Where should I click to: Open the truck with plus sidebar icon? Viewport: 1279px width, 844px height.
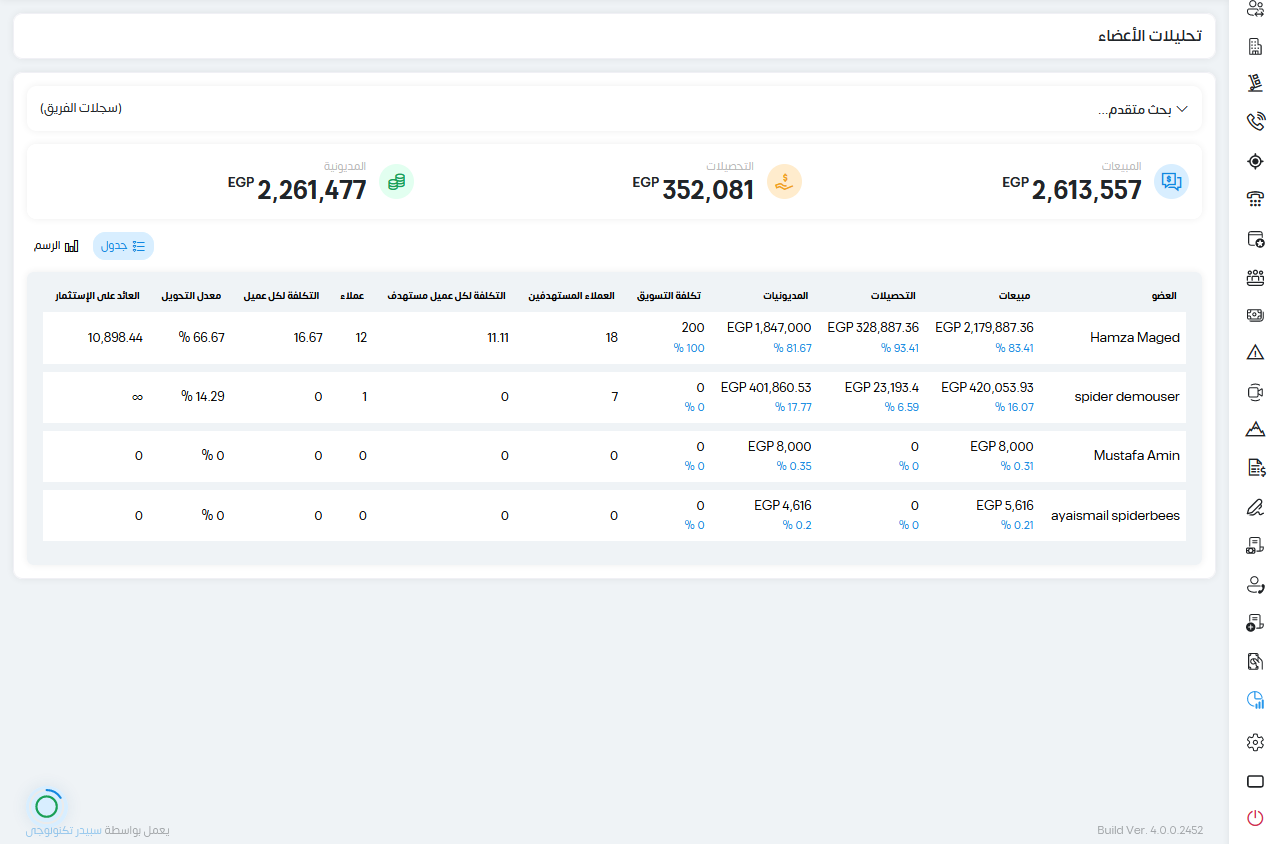pos(1256,623)
